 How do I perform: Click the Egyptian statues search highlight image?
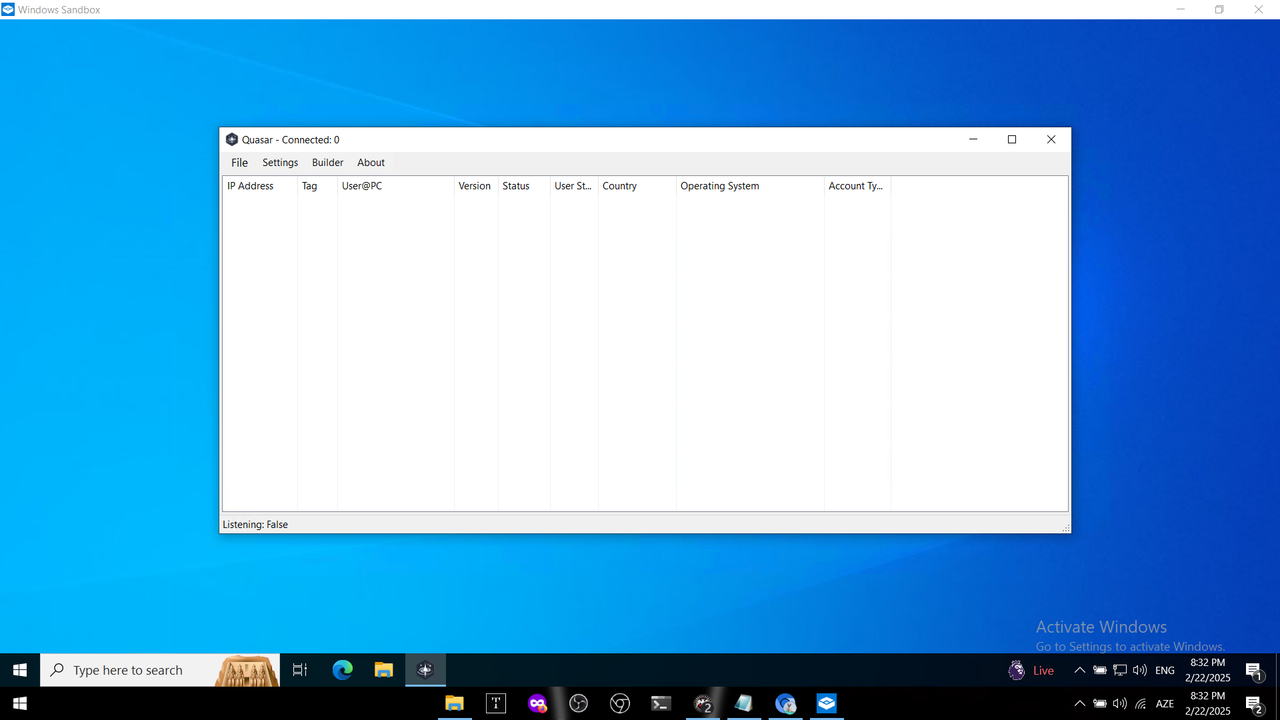(x=247, y=670)
